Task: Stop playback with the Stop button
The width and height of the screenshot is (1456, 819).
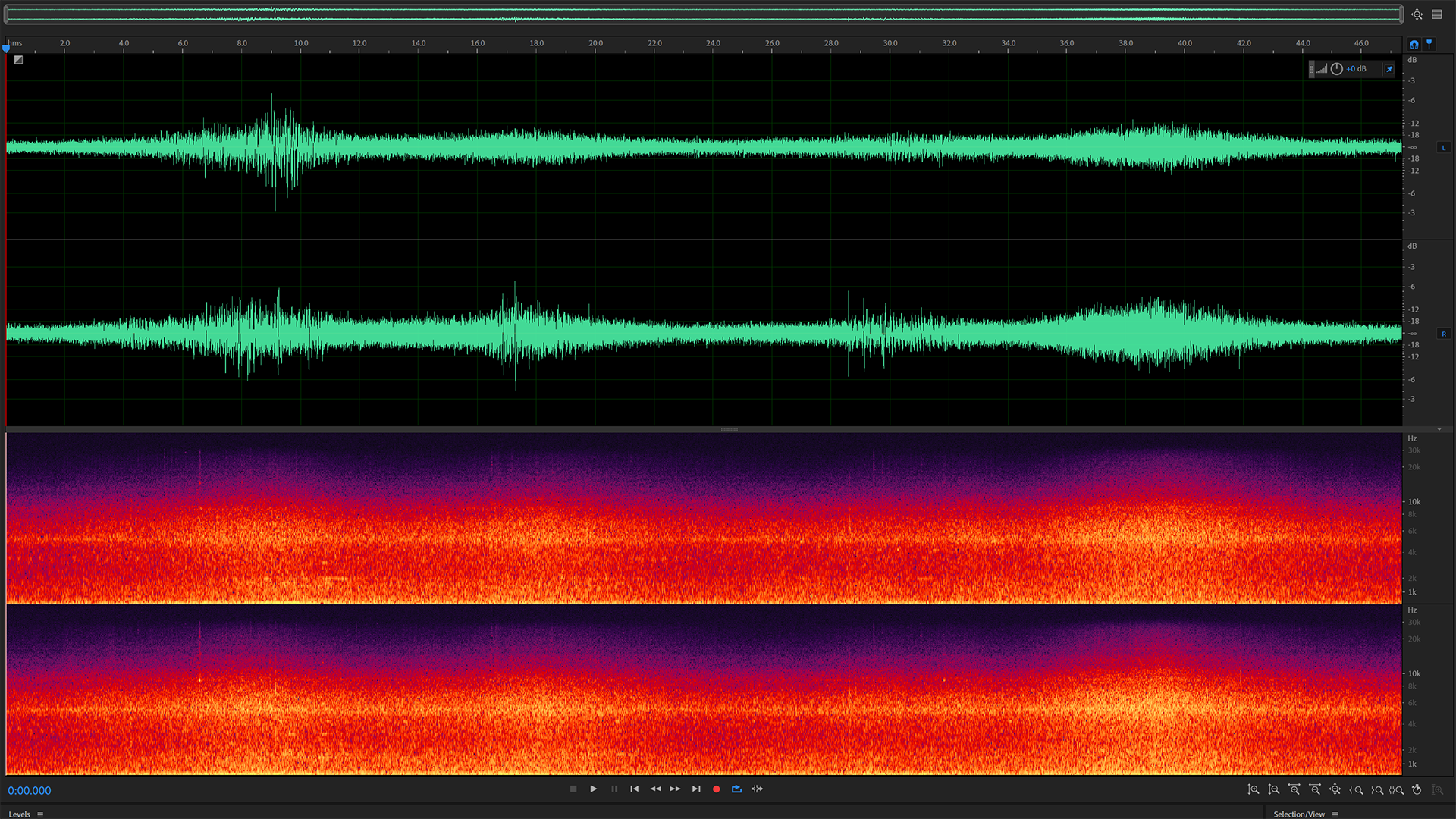Action: pyautogui.click(x=573, y=789)
